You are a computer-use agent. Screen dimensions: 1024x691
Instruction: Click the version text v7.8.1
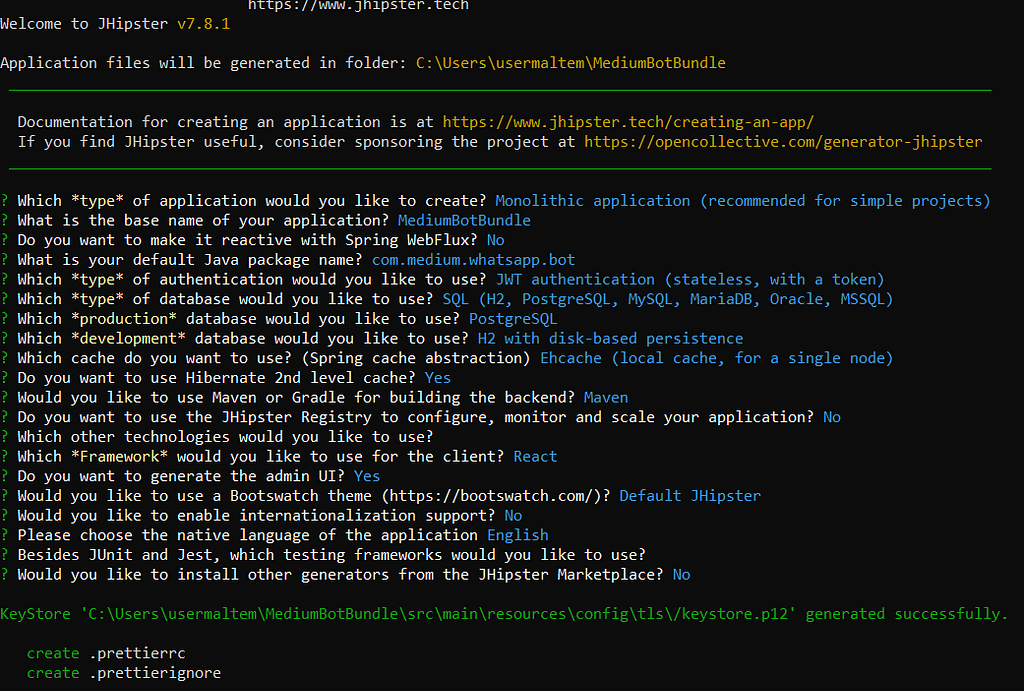click(x=204, y=24)
